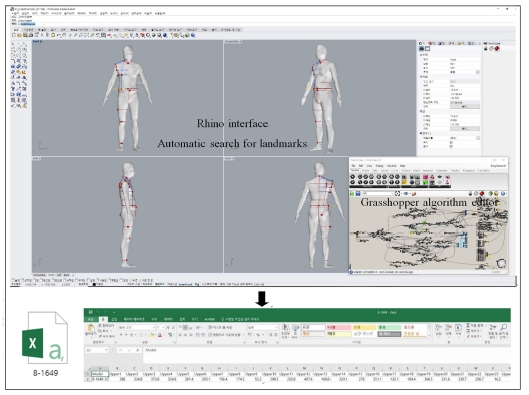Image resolution: width=529 pixels, height=395 pixels.
Task: Click the Grasshopper eye preview icon
Action: click(406, 194)
